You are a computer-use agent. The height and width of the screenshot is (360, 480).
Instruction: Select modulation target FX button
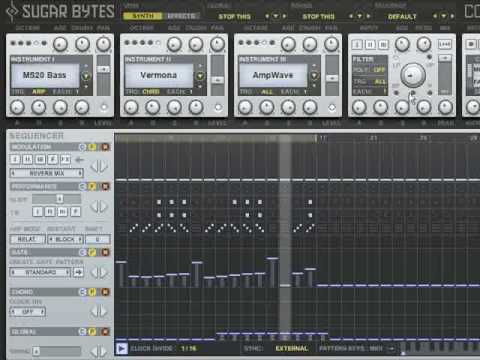click(65, 160)
